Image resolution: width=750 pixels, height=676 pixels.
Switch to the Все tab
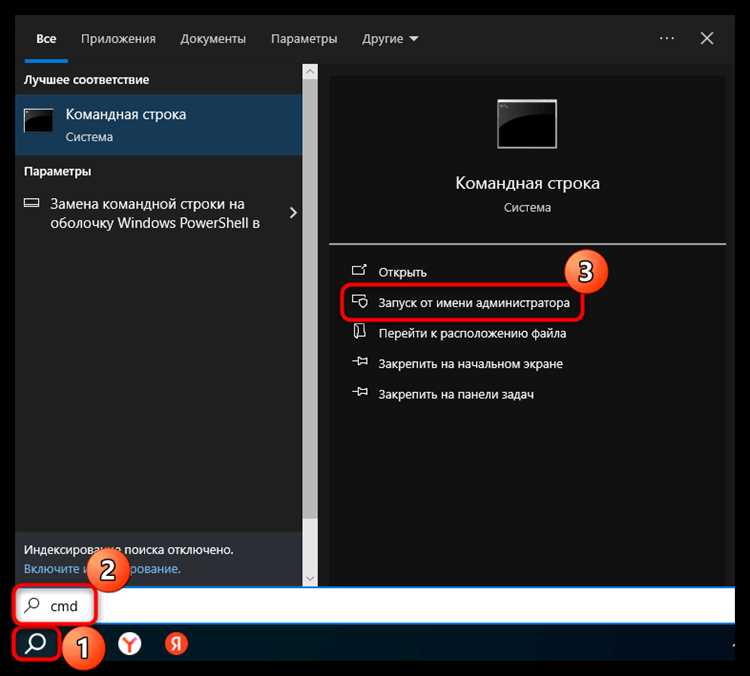pyautogui.click(x=46, y=39)
